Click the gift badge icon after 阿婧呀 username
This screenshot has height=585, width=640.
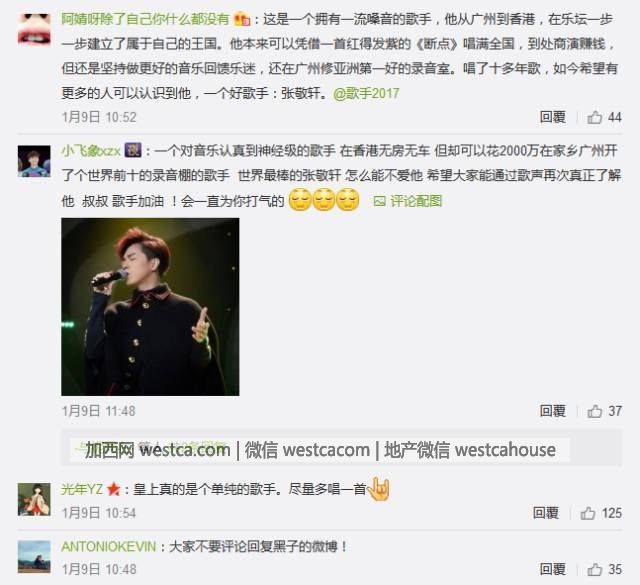(242, 19)
